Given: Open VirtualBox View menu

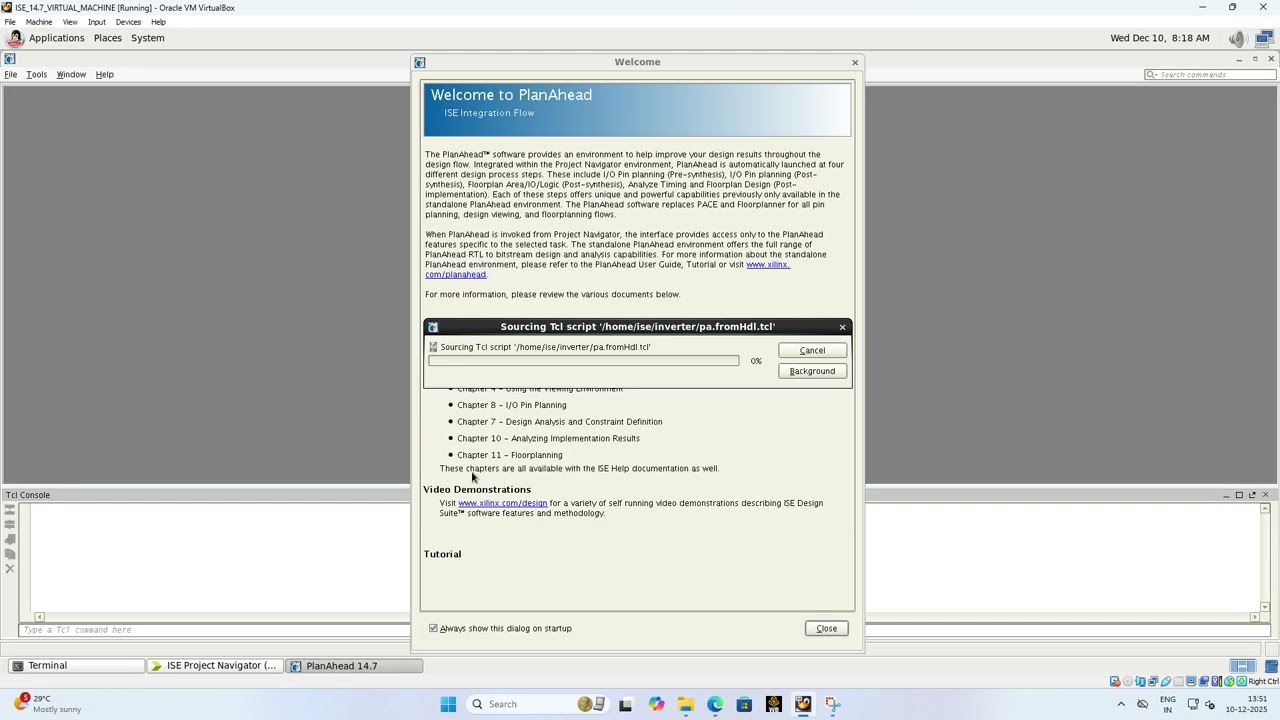Looking at the screenshot, I should click(70, 22).
